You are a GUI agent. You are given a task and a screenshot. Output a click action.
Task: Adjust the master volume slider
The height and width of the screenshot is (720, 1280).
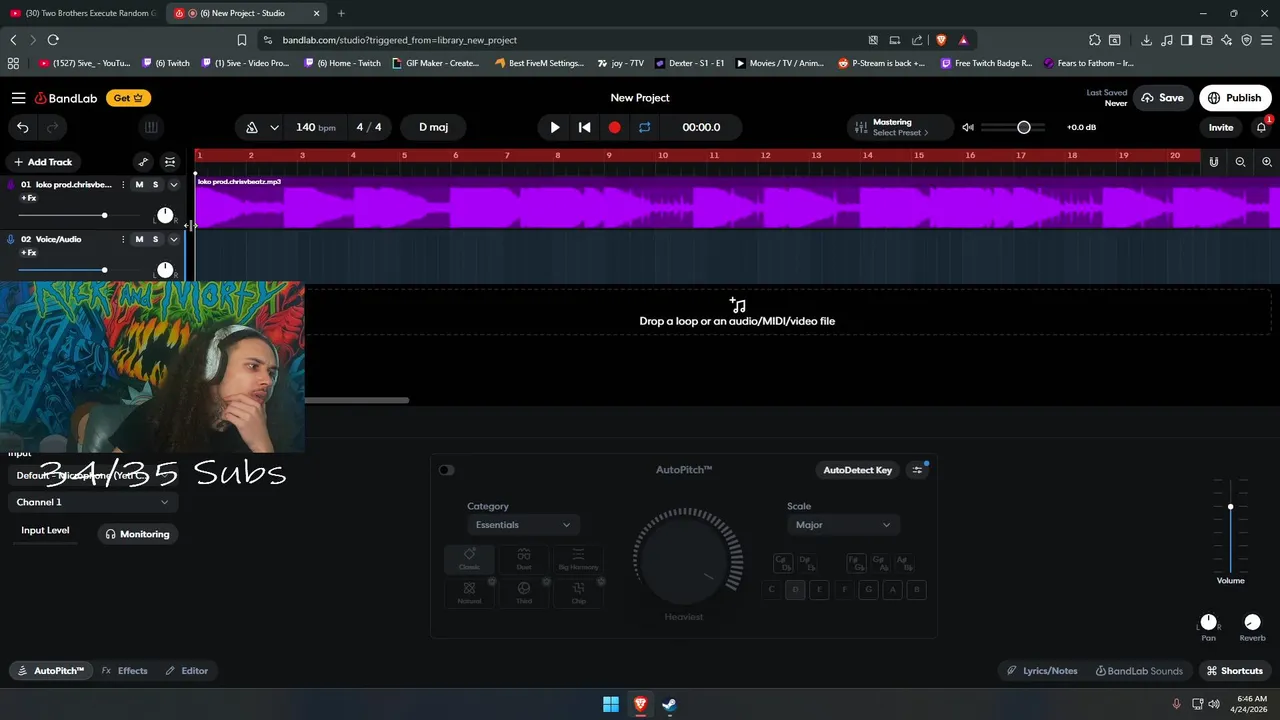[1013, 127]
